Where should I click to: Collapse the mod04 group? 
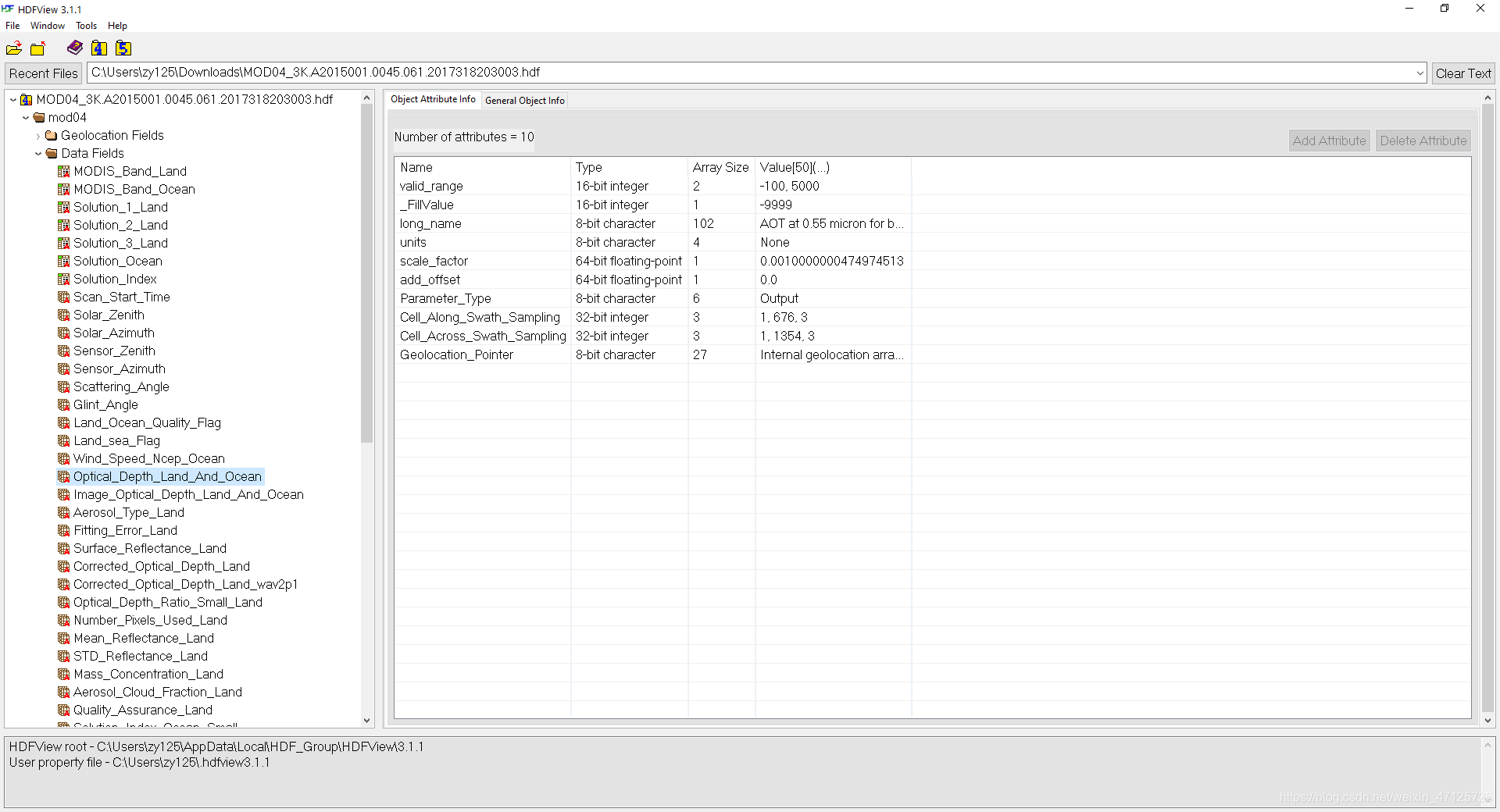[x=26, y=117]
